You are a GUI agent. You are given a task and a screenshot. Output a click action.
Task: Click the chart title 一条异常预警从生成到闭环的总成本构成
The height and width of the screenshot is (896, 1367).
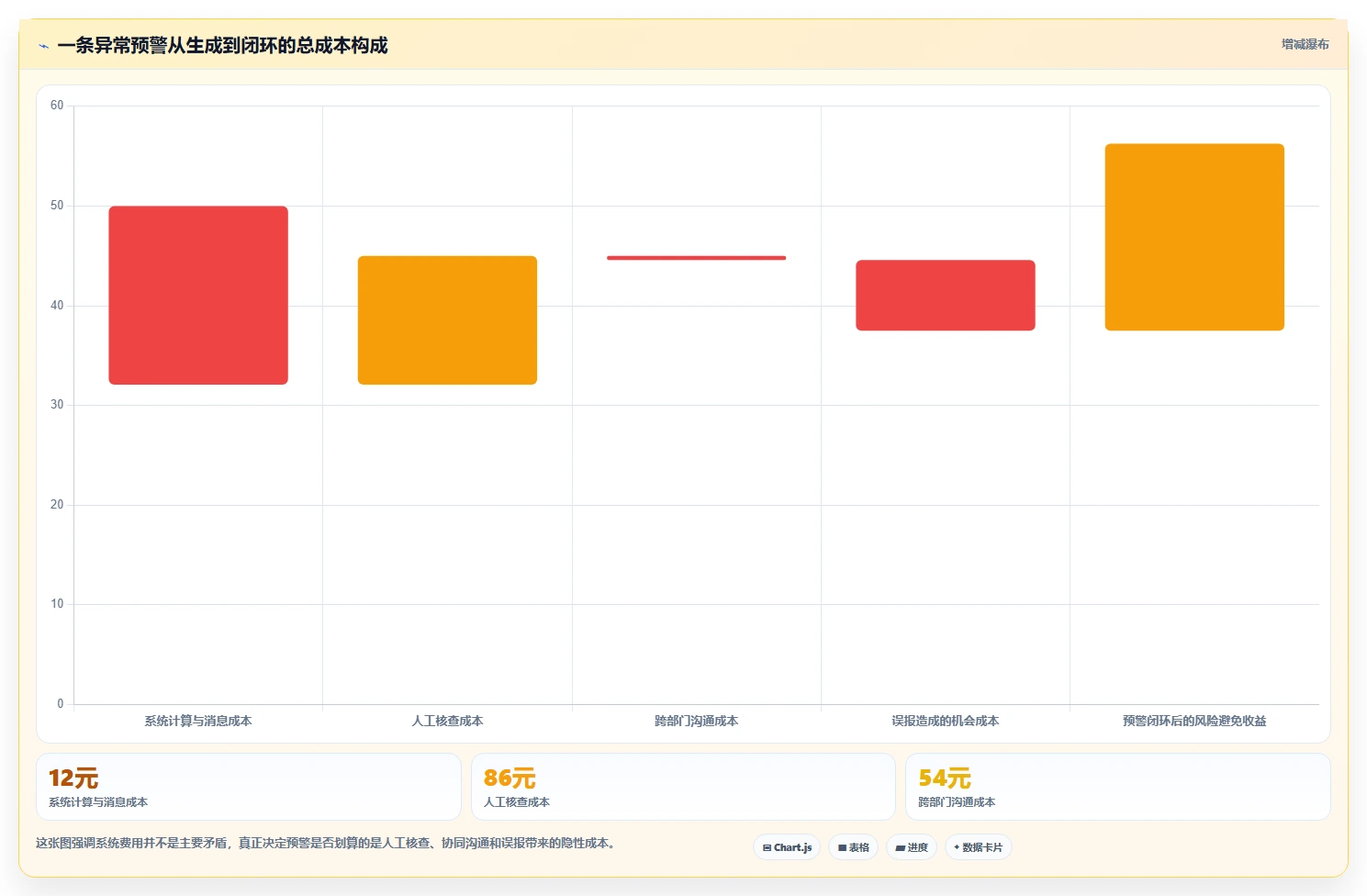pos(222,45)
